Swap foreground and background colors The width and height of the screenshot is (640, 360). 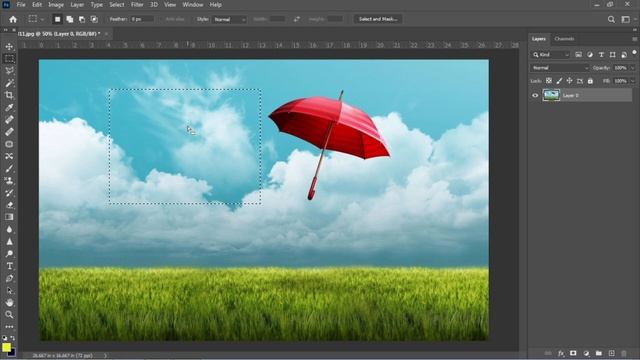pos(13,338)
